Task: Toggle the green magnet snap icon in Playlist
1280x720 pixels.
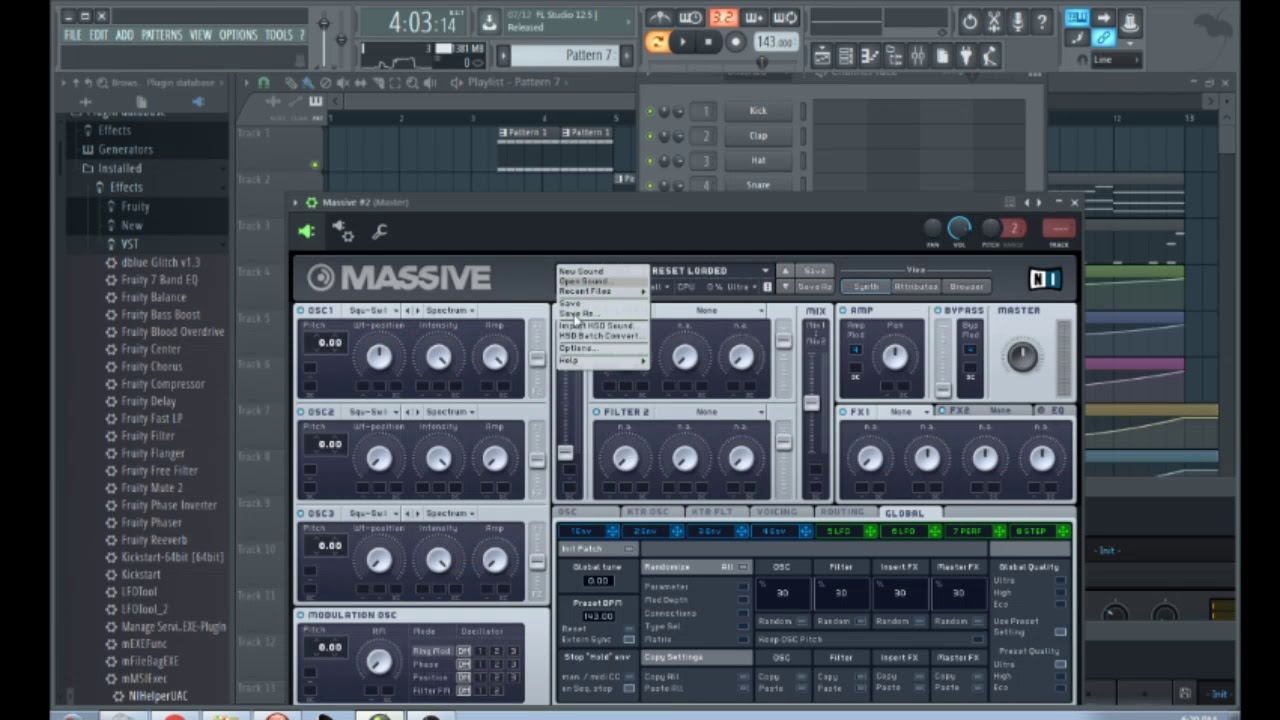Action: [263, 83]
